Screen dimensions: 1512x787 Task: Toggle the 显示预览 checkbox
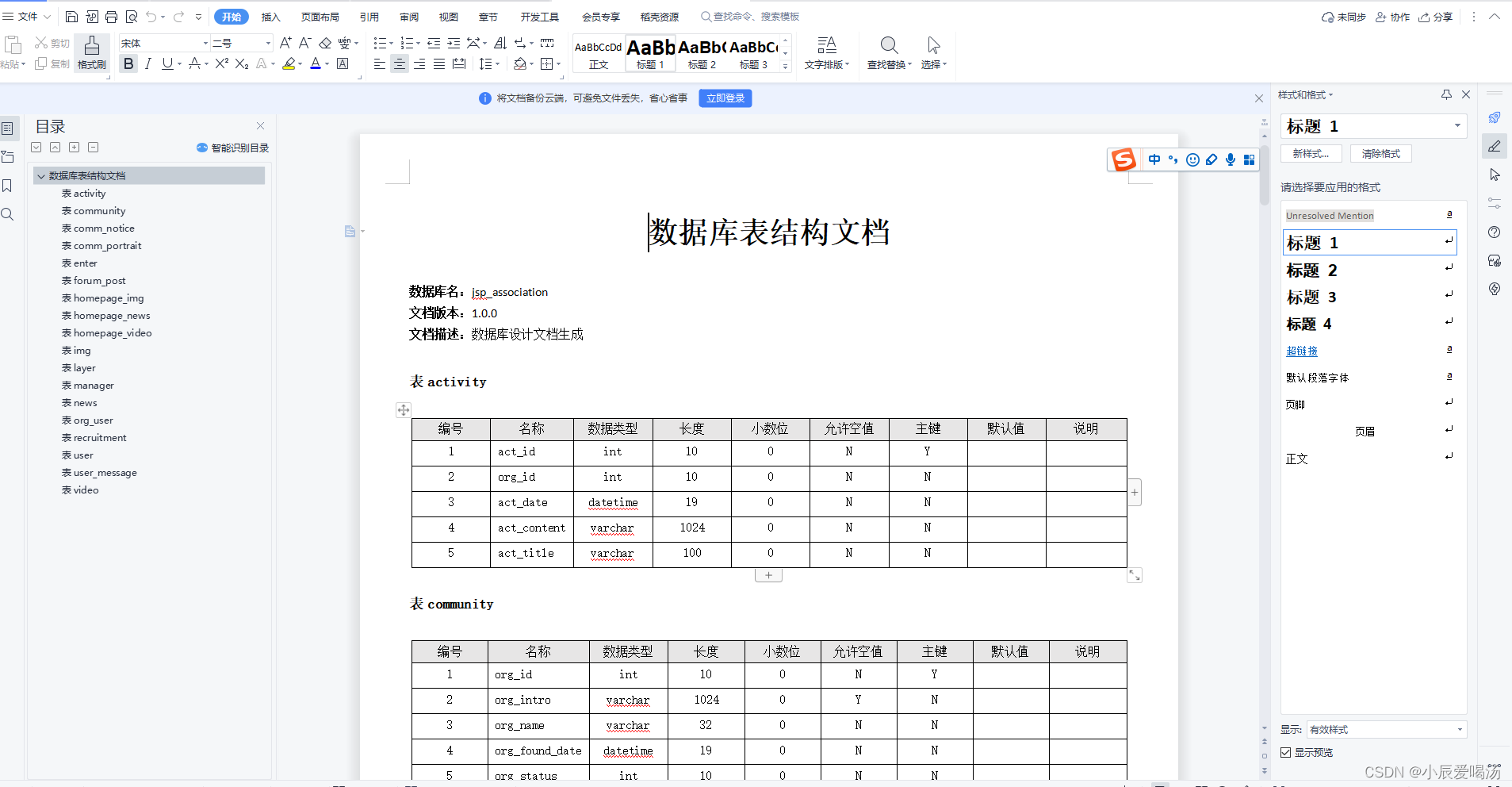tap(1286, 752)
